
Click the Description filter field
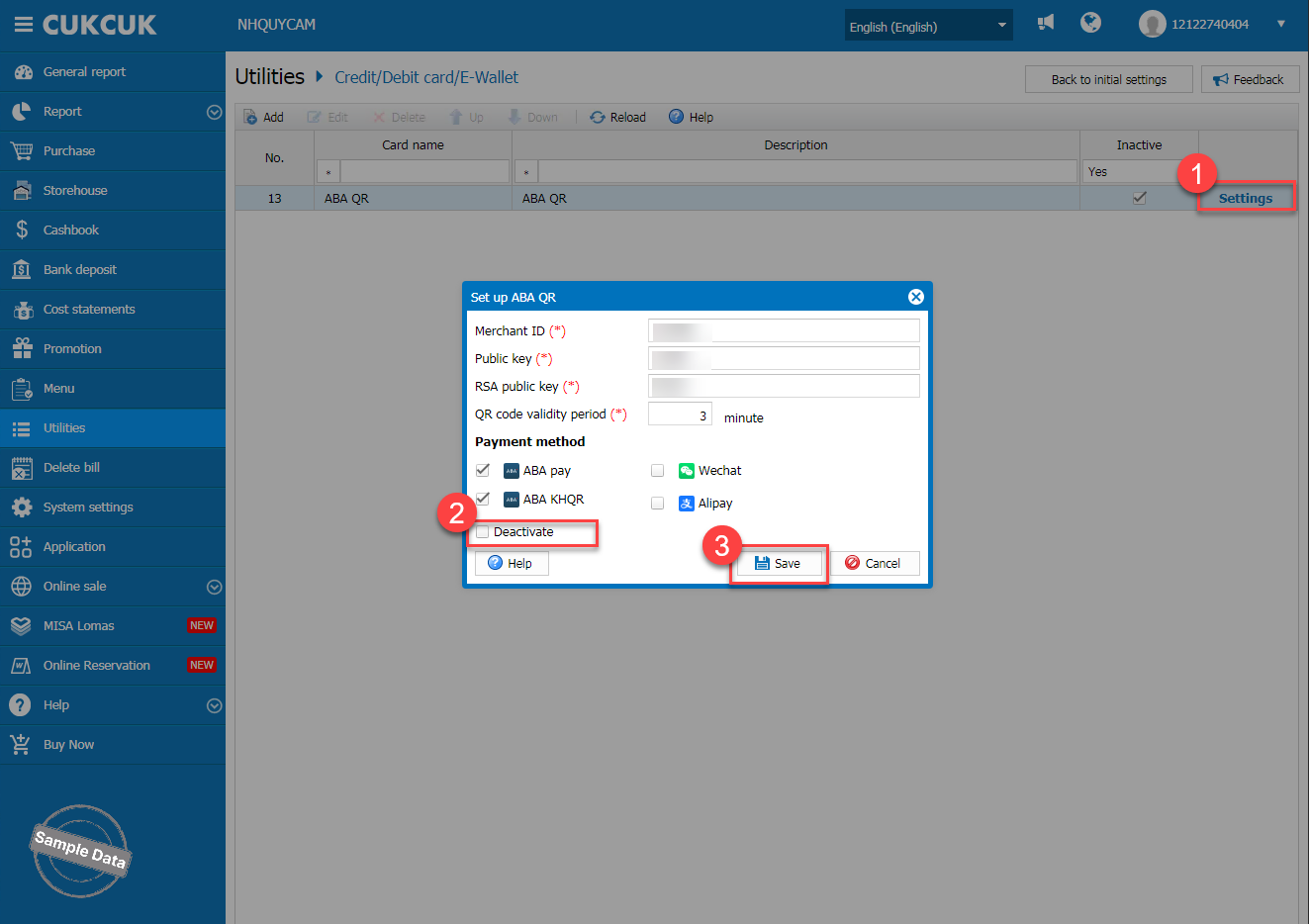click(807, 172)
